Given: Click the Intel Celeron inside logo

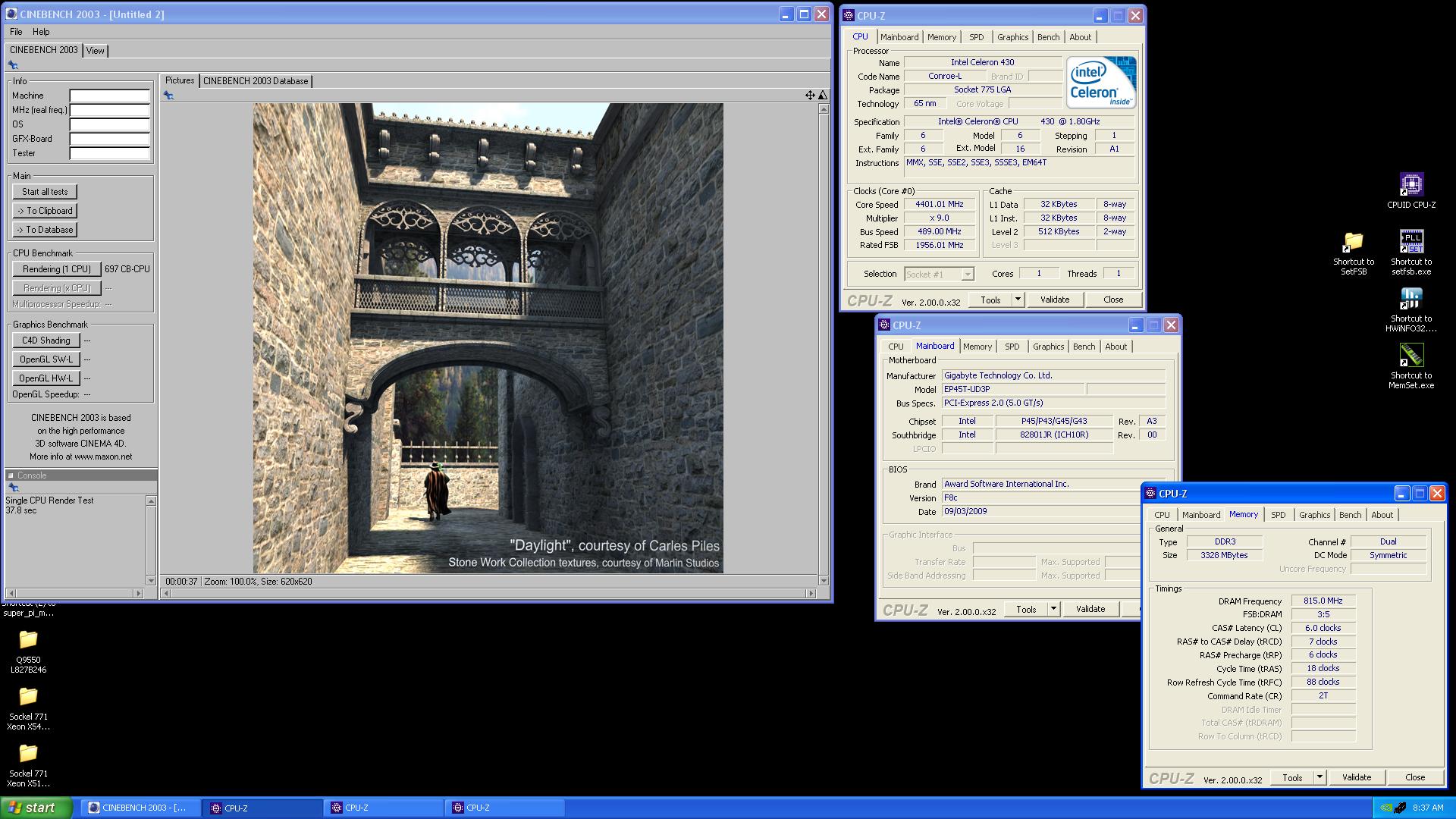Looking at the screenshot, I should pyautogui.click(x=1101, y=82).
